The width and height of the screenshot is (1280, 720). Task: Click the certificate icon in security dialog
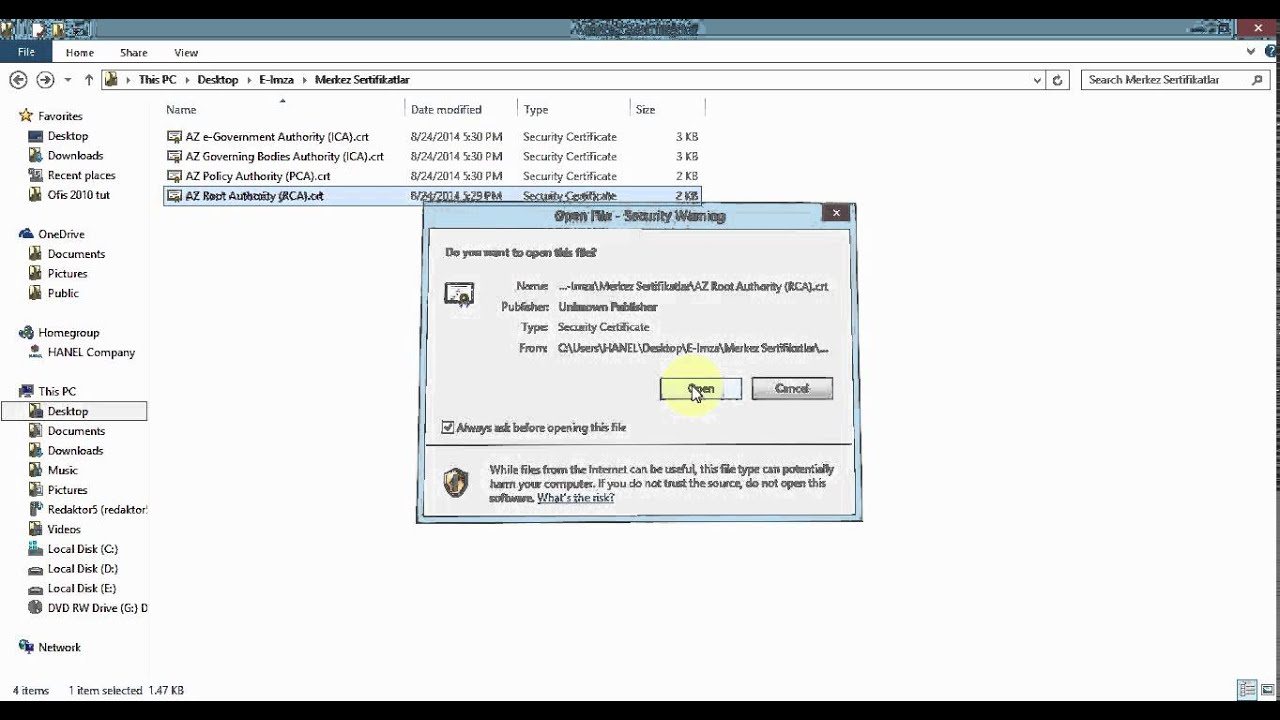tap(459, 294)
